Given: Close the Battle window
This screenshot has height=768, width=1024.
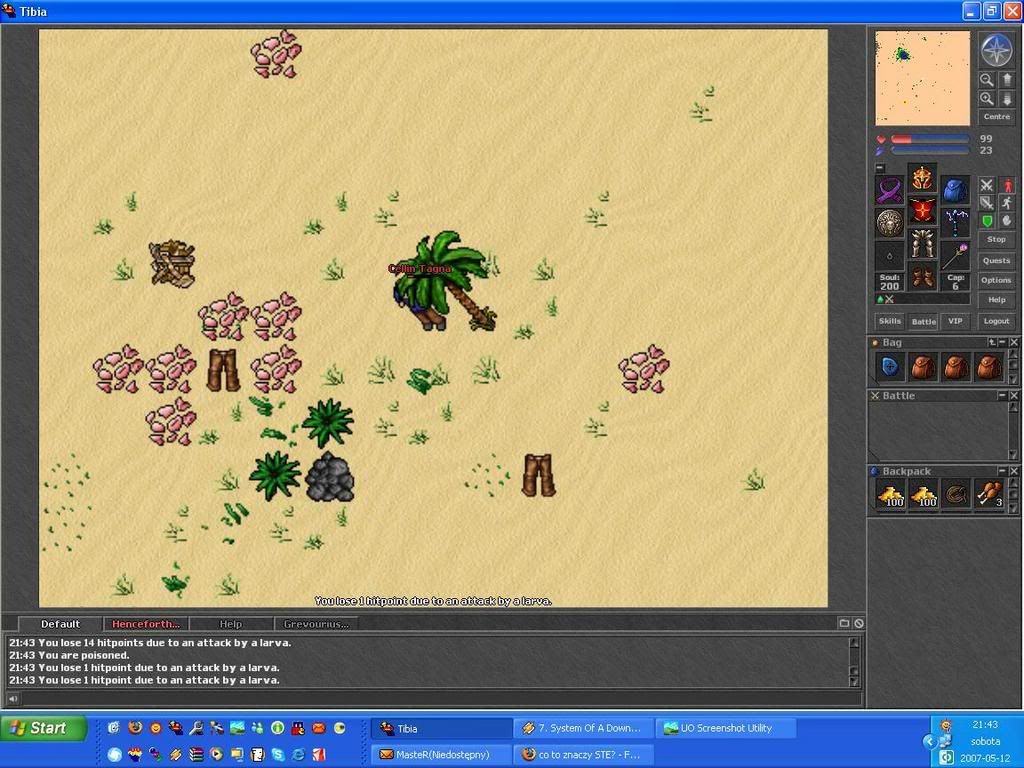Looking at the screenshot, I should tap(1014, 396).
